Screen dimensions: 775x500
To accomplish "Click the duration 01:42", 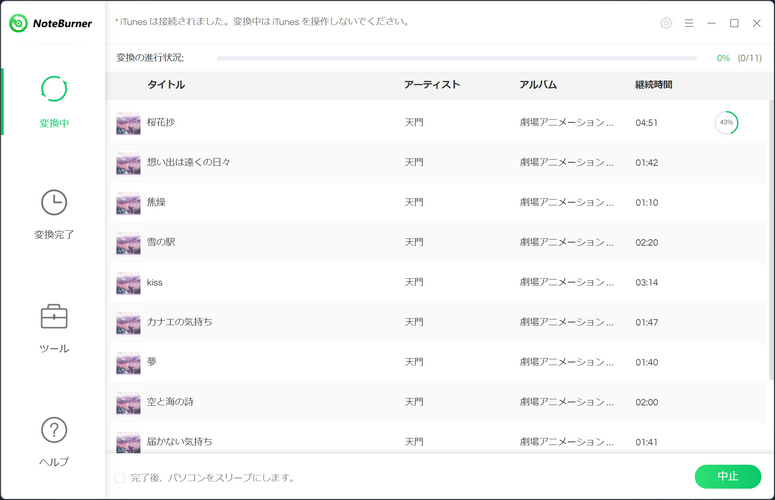I will (646, 163).
